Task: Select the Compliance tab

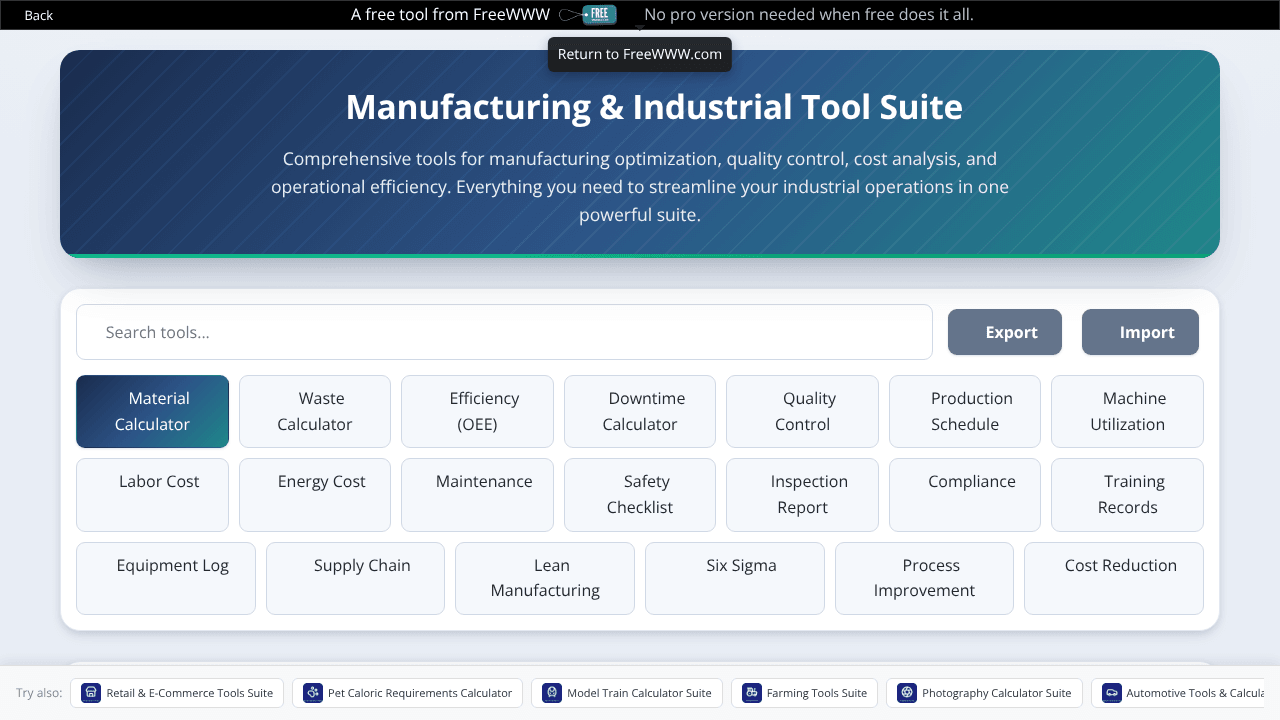Action: click(965, 495)
